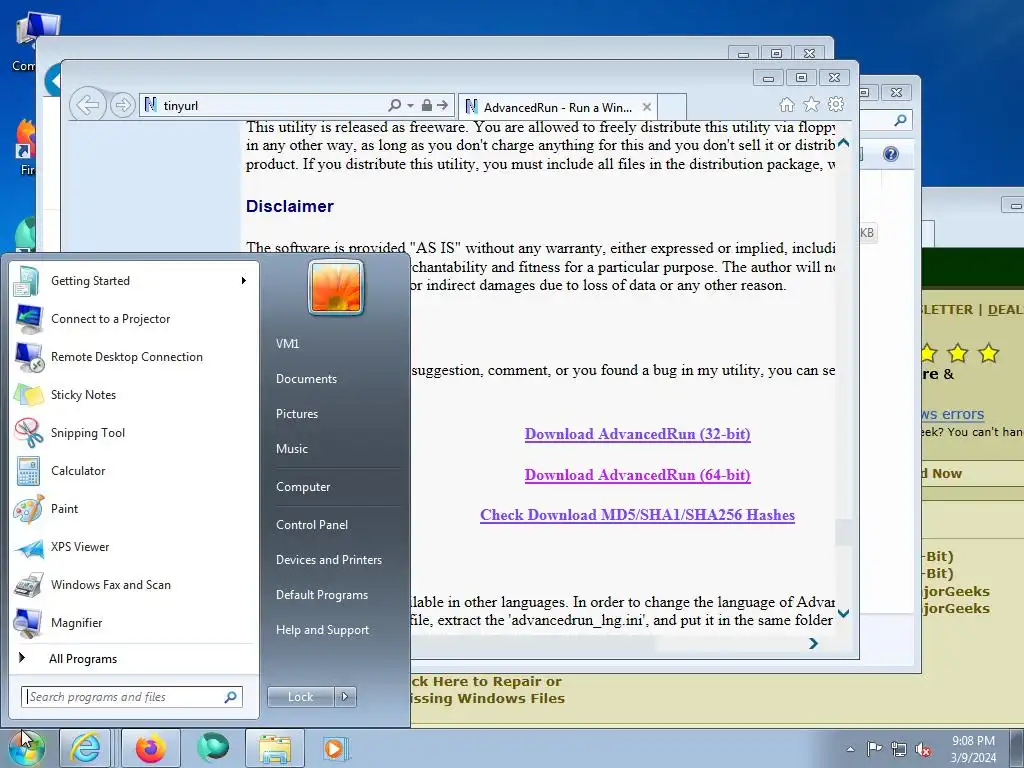Open Default Programs
The width and height of the screenshot is (1024, 768).
(322, 595)
